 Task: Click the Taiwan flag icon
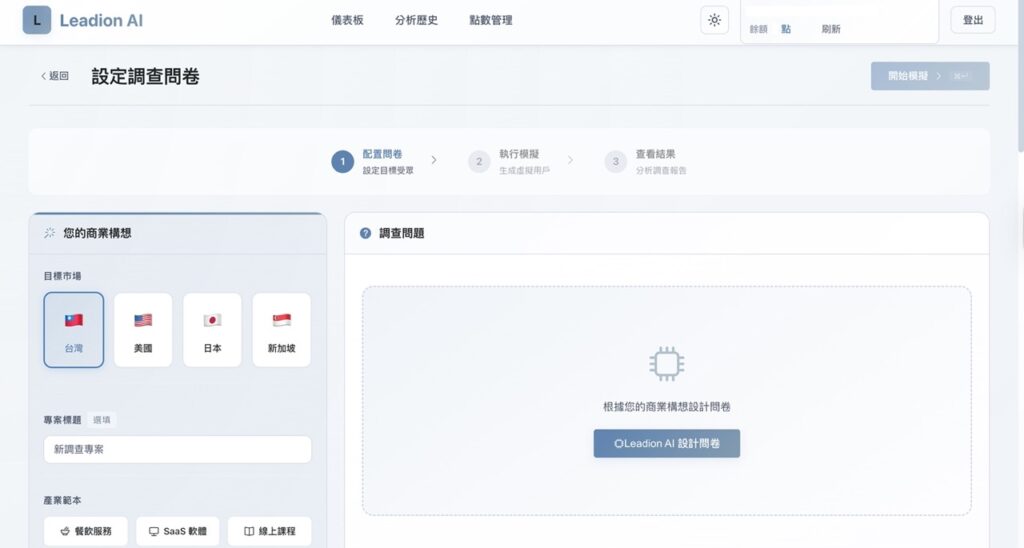pyautogui.click(x=74, y=320)
